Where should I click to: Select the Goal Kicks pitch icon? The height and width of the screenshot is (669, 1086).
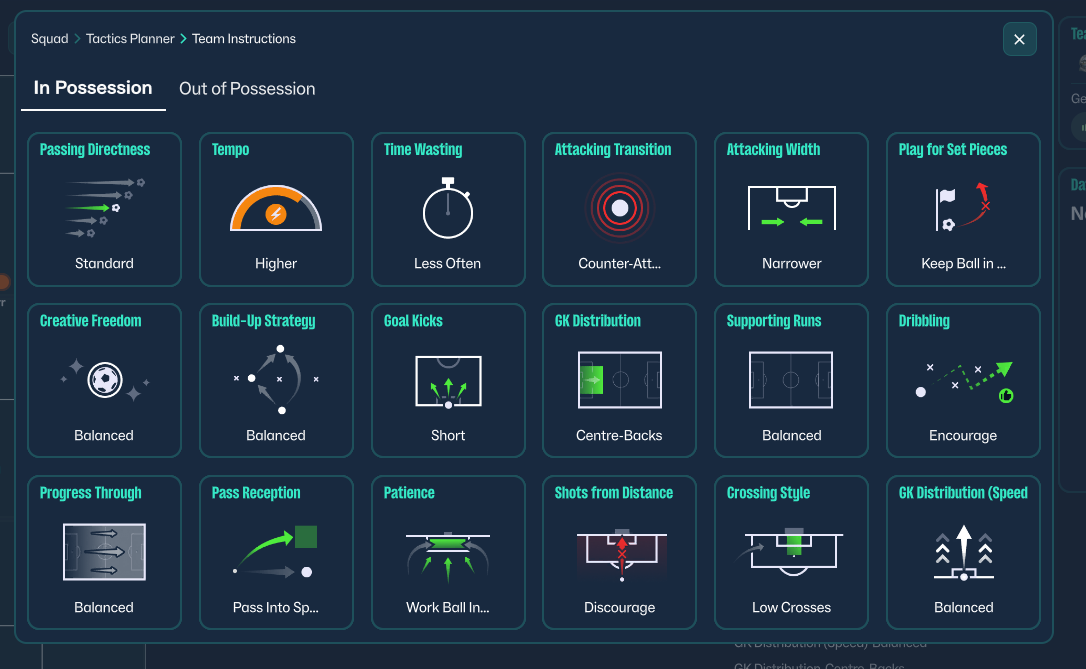447,380
